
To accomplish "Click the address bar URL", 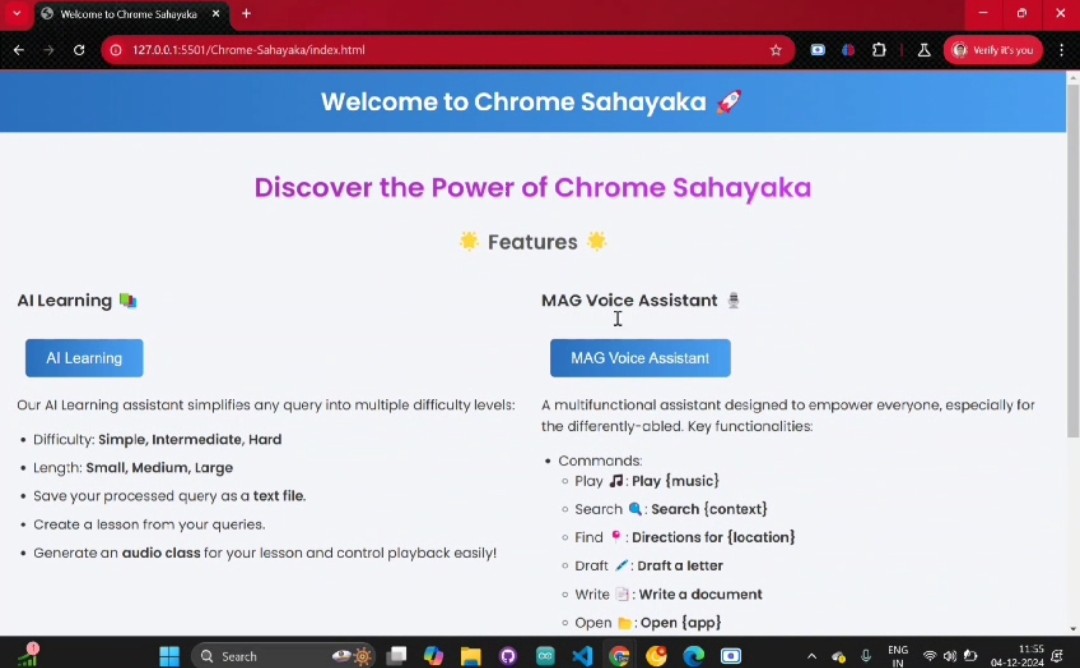I will pos(249,50).
